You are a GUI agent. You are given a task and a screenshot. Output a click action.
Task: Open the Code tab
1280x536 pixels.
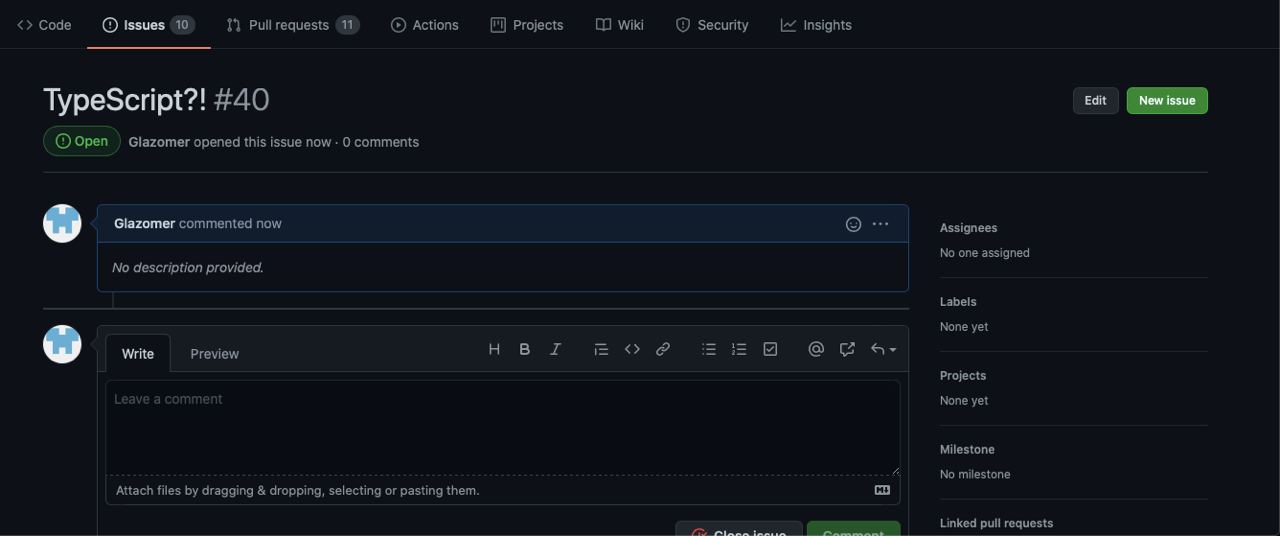[44, 25]
